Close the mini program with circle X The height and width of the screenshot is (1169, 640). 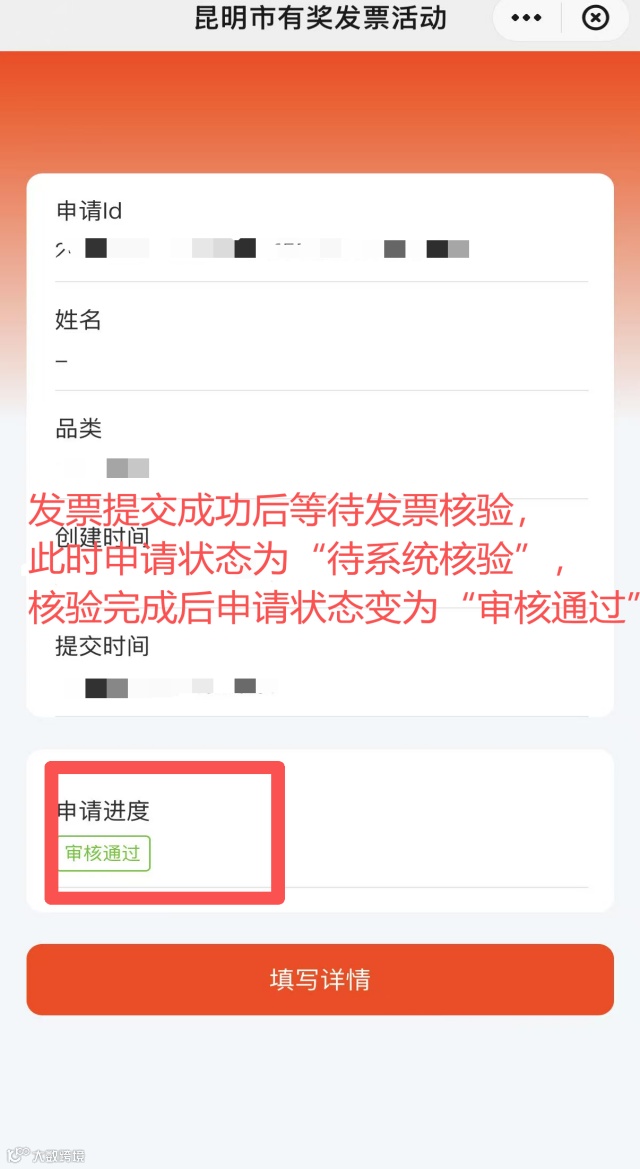(595, 17)
